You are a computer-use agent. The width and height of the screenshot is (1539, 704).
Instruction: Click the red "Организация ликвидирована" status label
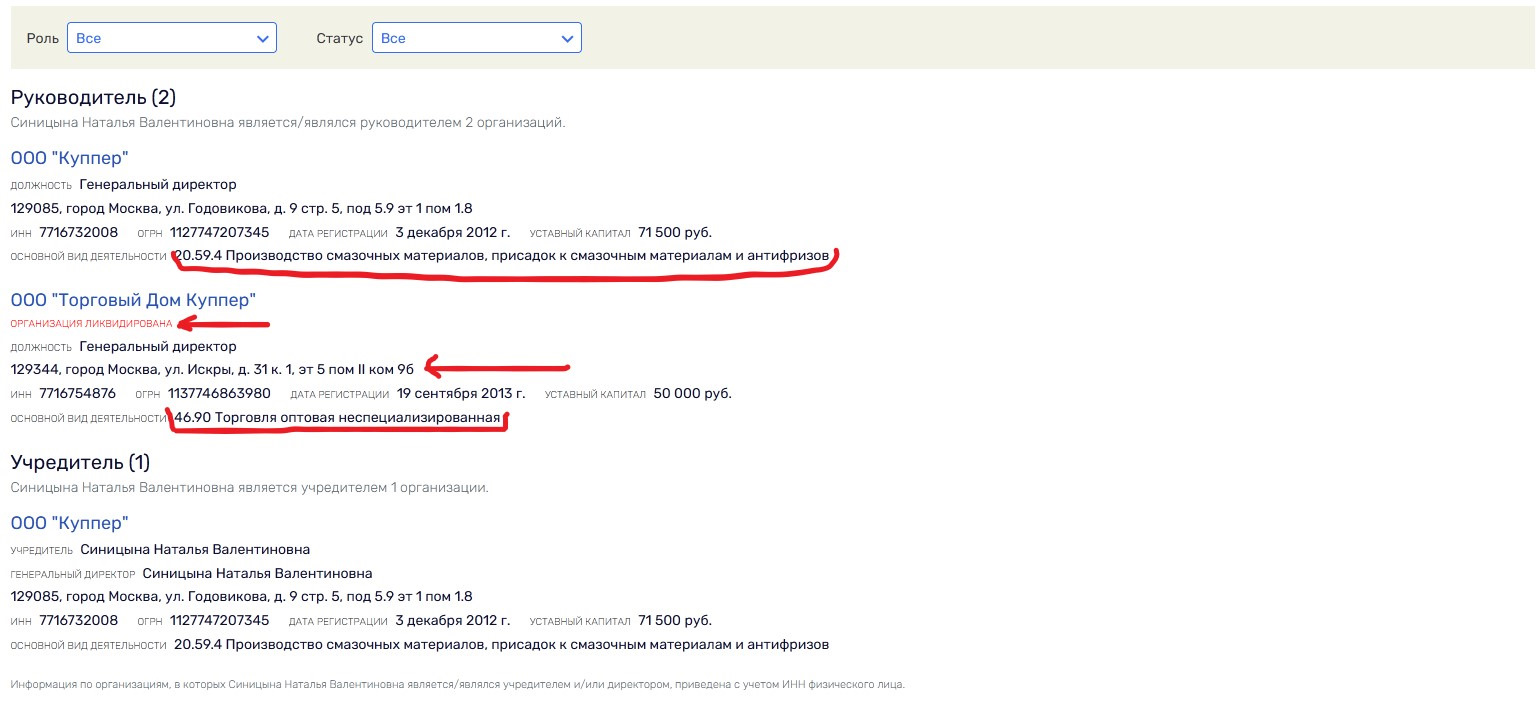pyautogui.click(x=91, y=323)
